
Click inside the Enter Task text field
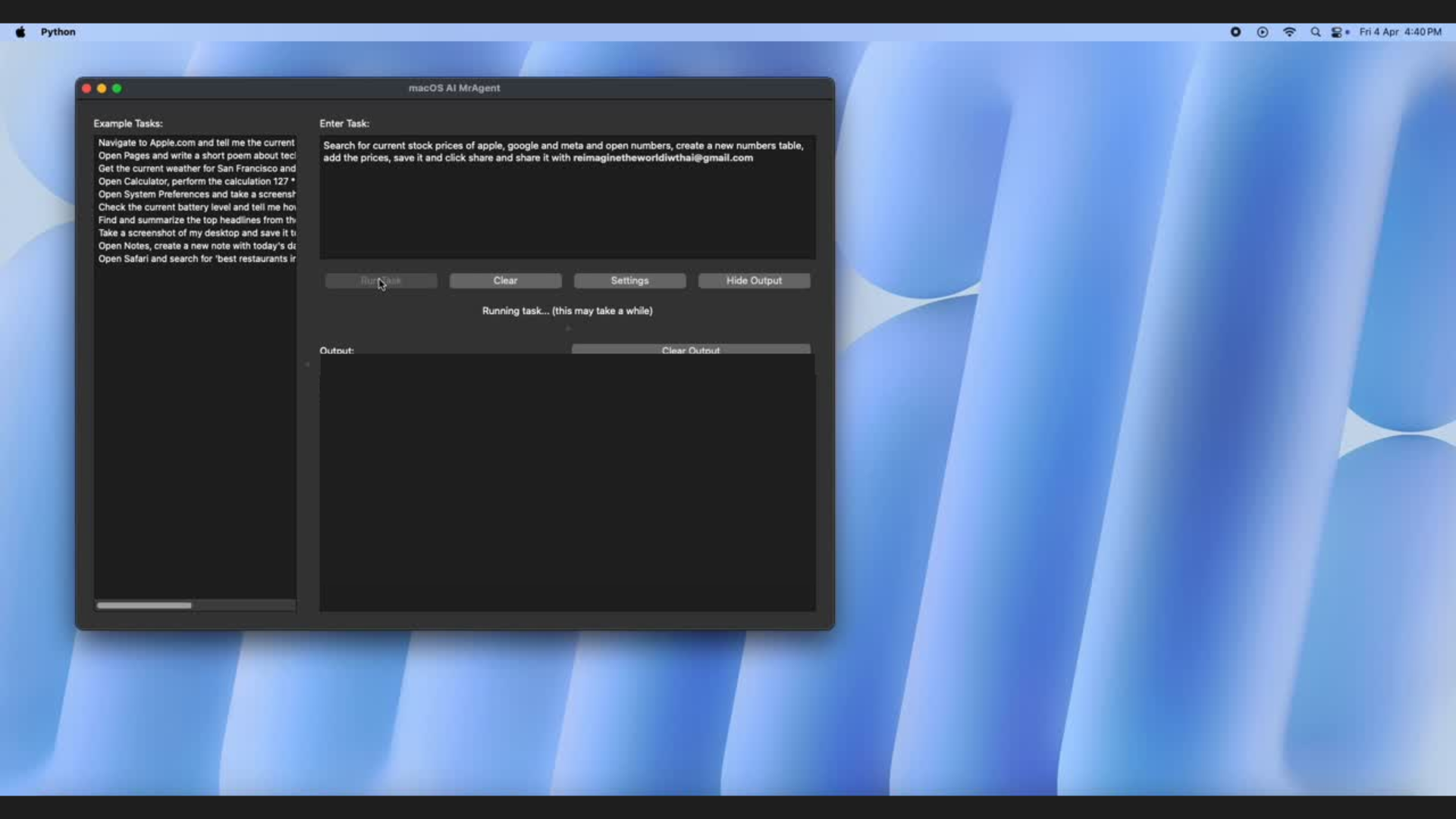(x=567, y=205)
